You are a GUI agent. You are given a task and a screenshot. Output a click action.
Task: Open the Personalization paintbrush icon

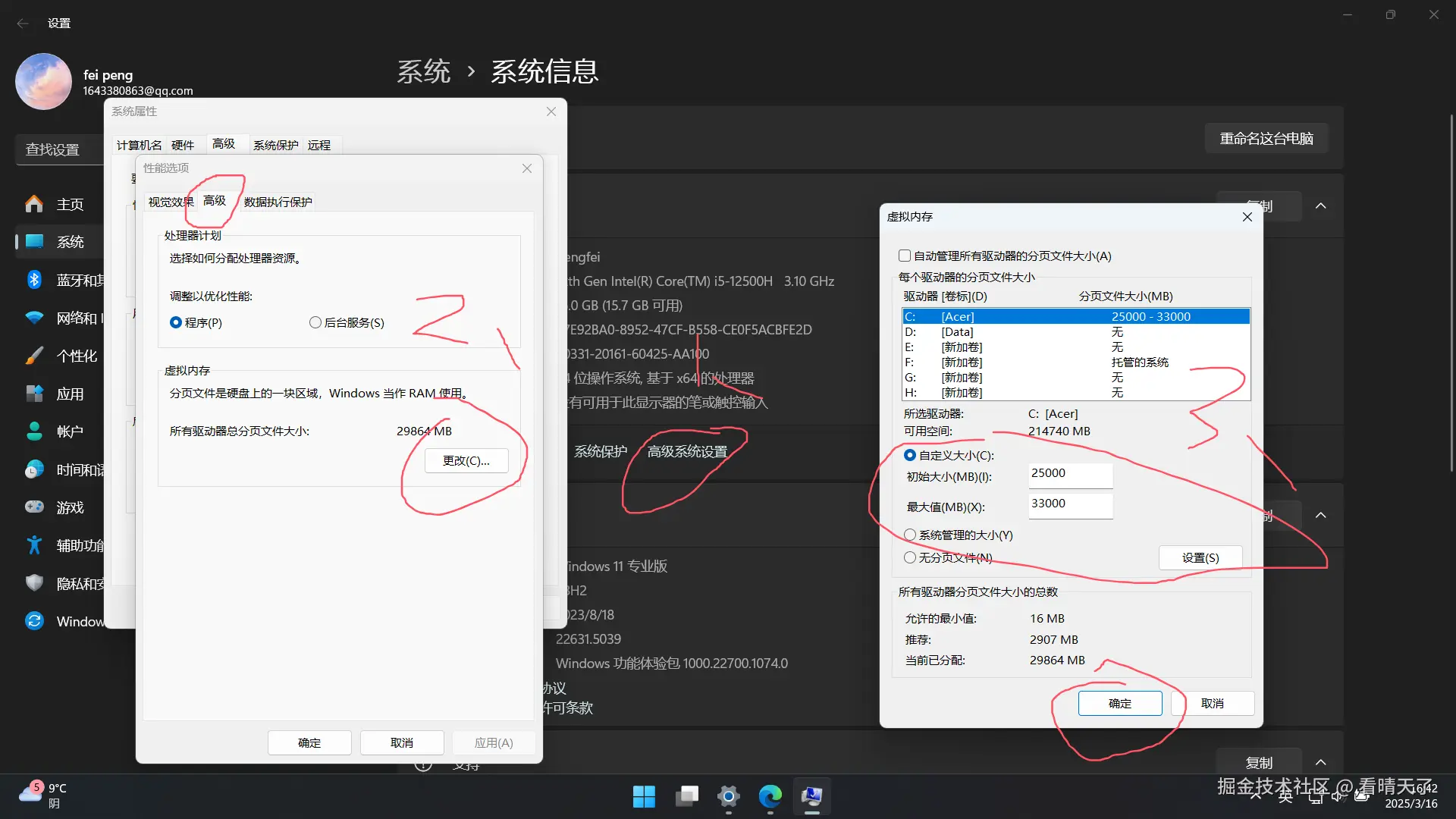(34, 356)
